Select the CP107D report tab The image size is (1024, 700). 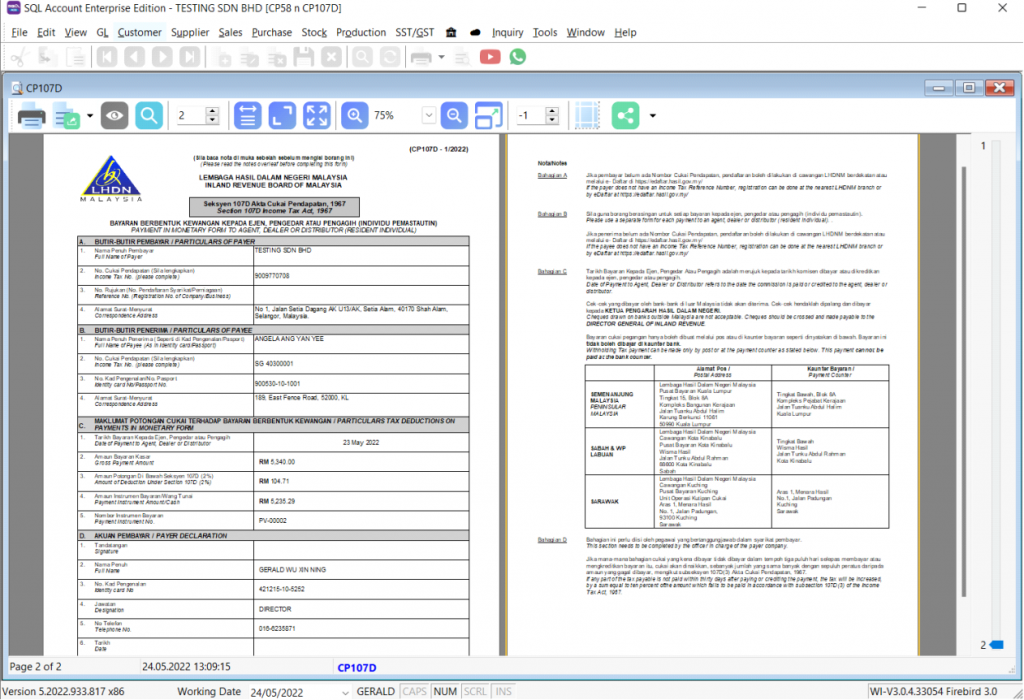pos(357,667)
